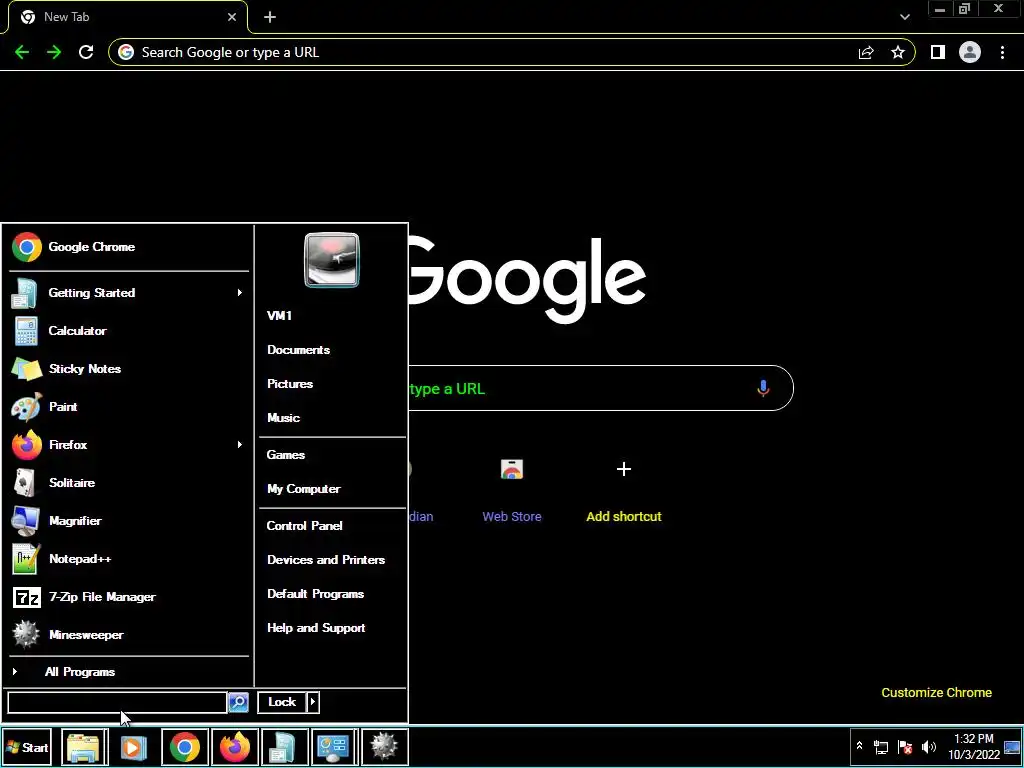Open 7-Zip File Manager
The width and height of the screenshot is (1024, 768).
click(129, 596)
